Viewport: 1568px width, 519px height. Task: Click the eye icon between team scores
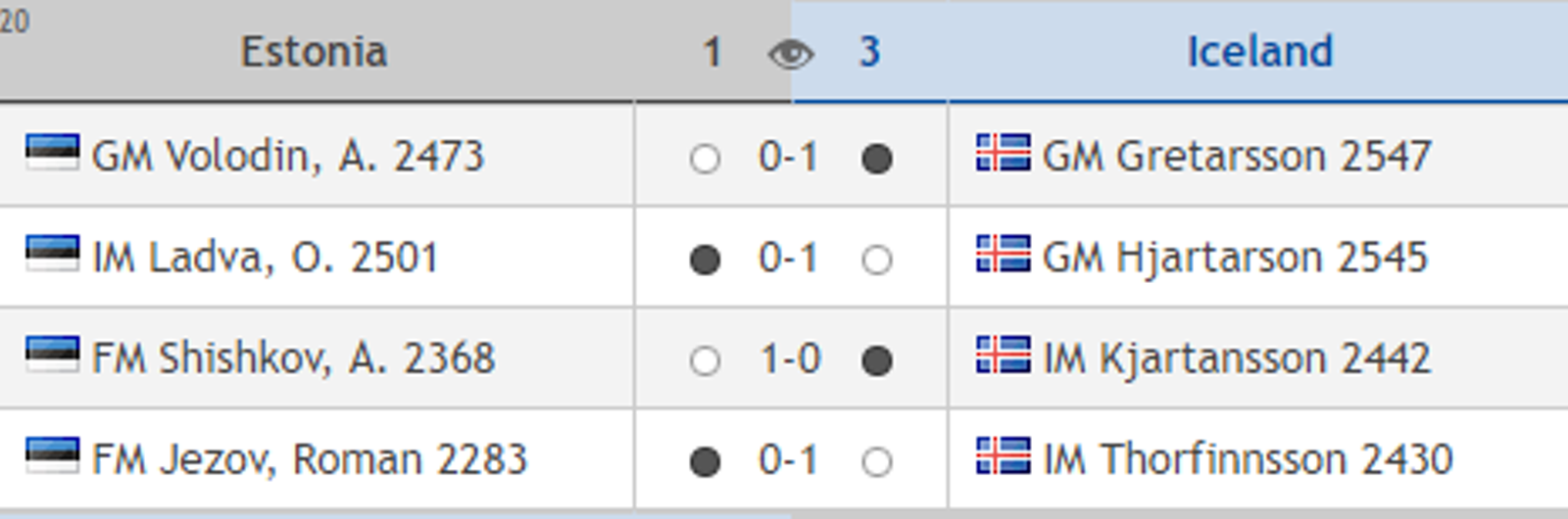791,54
